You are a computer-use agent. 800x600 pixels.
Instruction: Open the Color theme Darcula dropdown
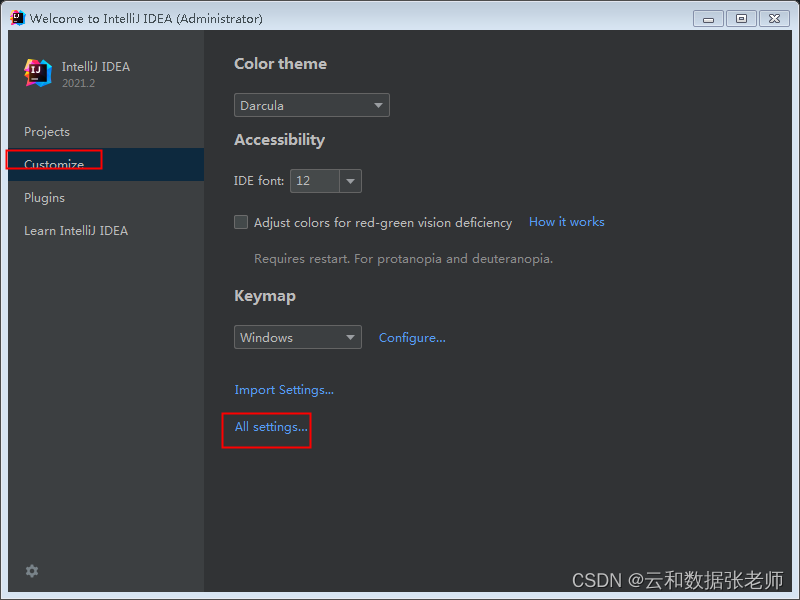pos(312,105)
